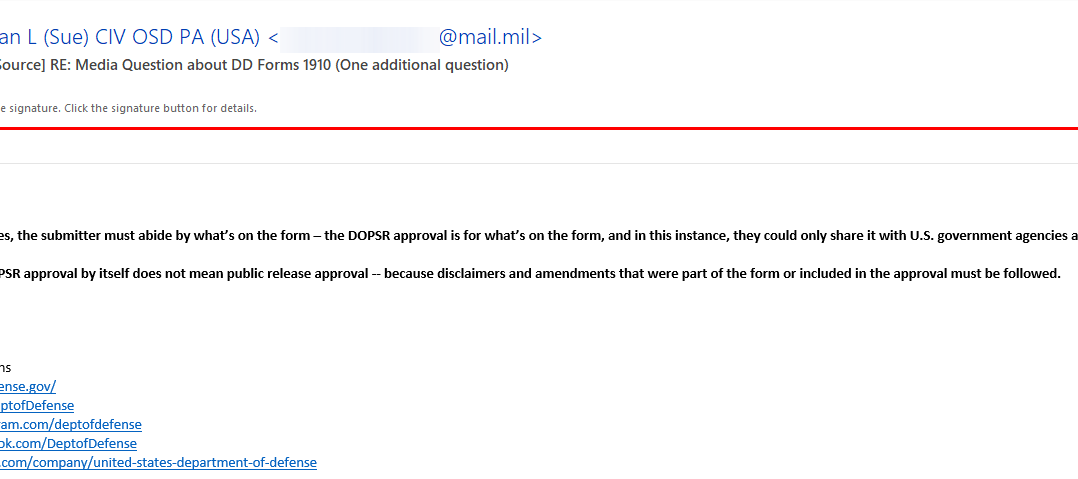Click the redacted part of the sender email

click(x=360, y=38)
